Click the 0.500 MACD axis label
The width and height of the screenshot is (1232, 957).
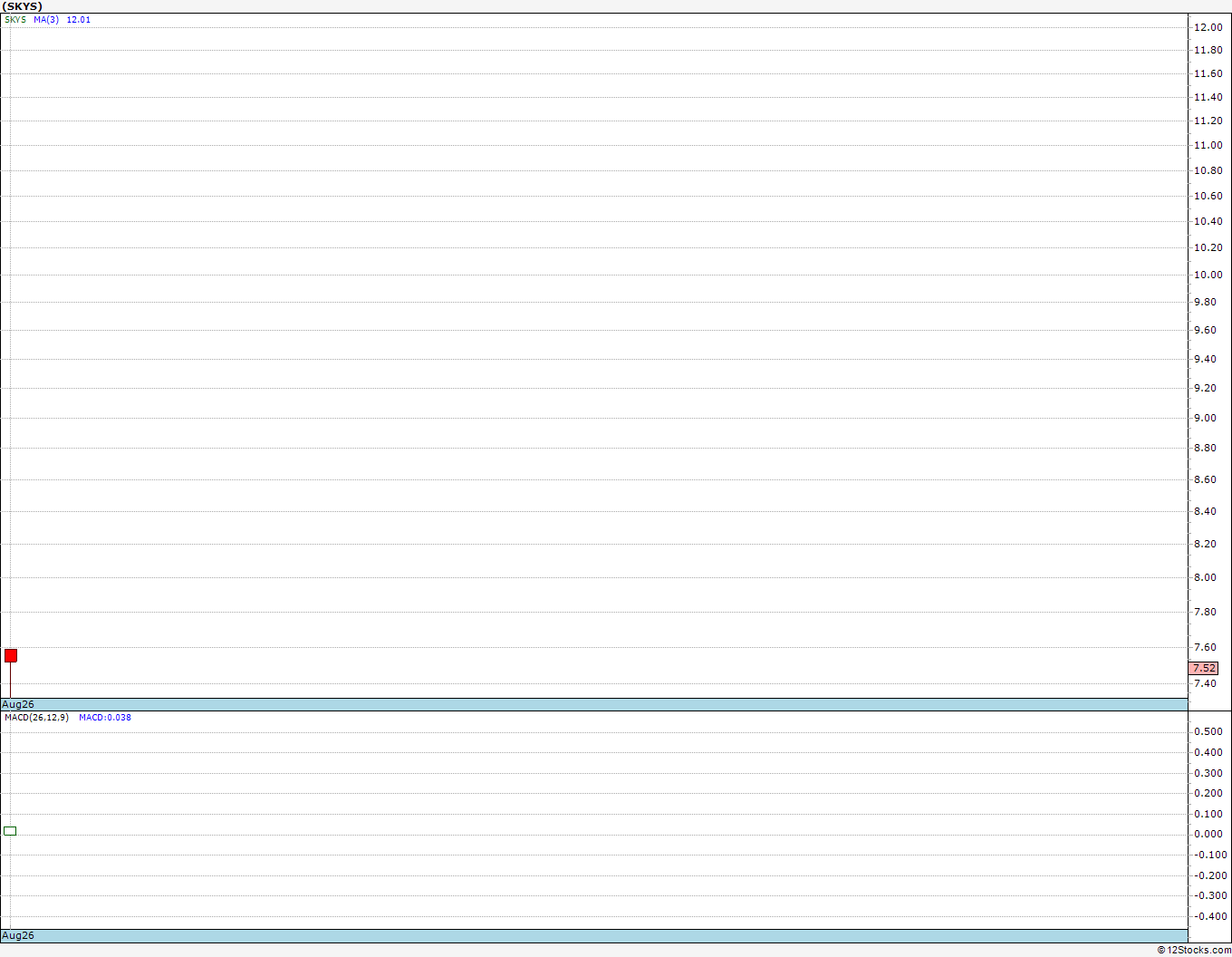1208,731
